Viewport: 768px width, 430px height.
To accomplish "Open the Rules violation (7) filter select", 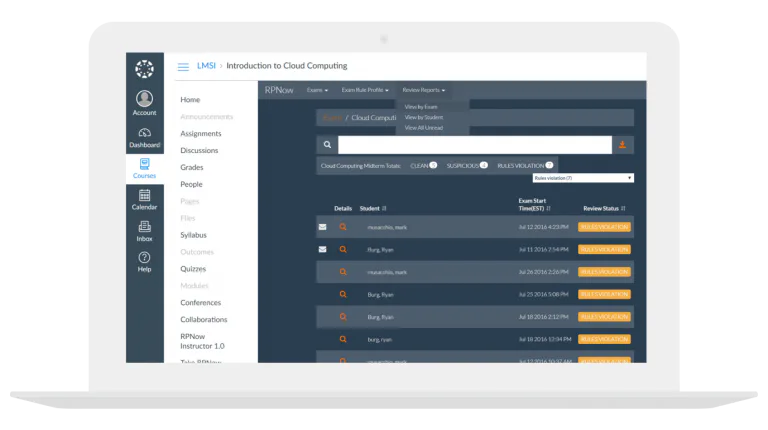I will pyautogui.click(x=583, y=178).
